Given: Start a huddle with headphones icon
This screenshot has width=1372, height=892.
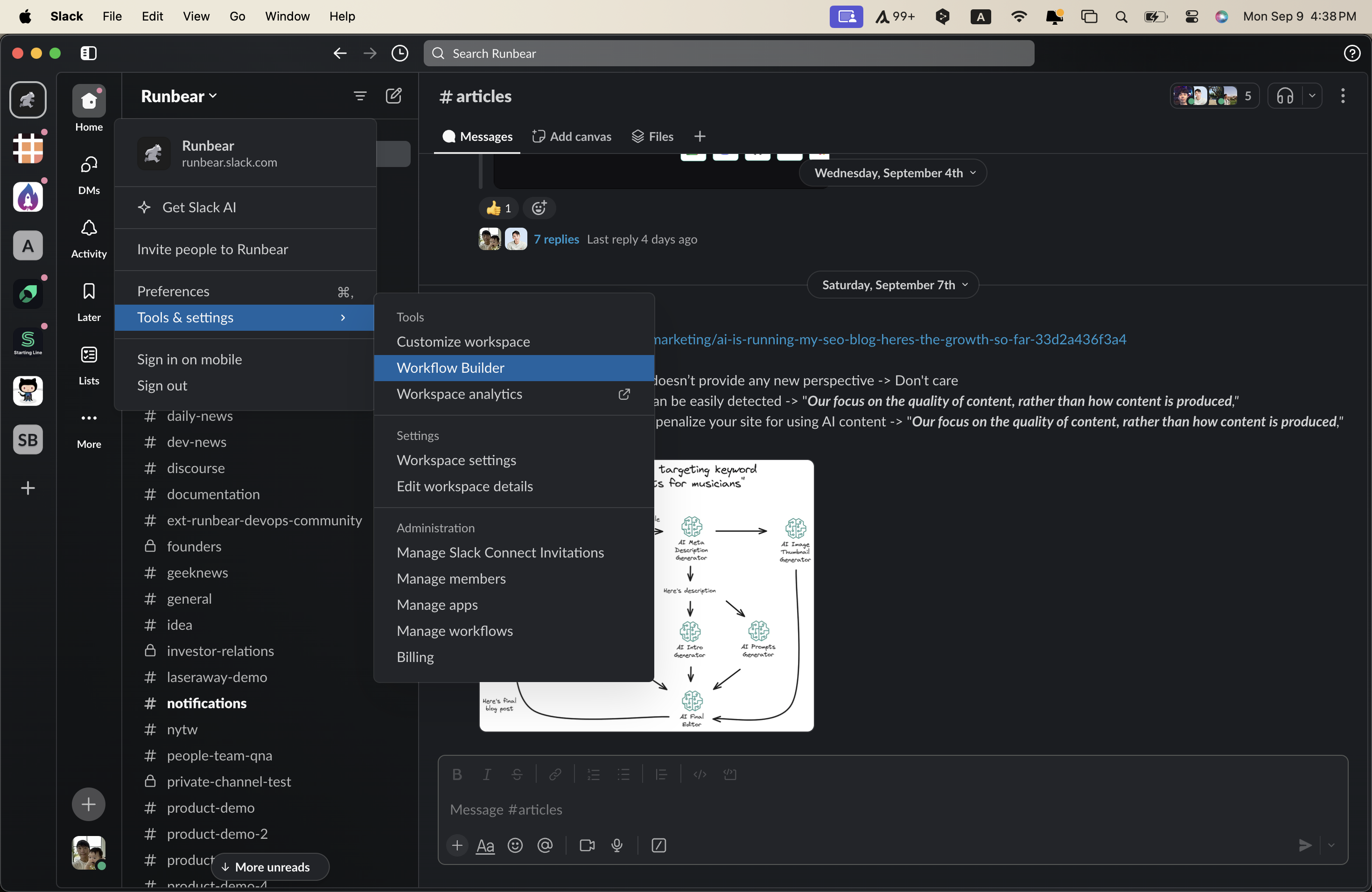Looking at the screenshot, I should coord(1285,96).
